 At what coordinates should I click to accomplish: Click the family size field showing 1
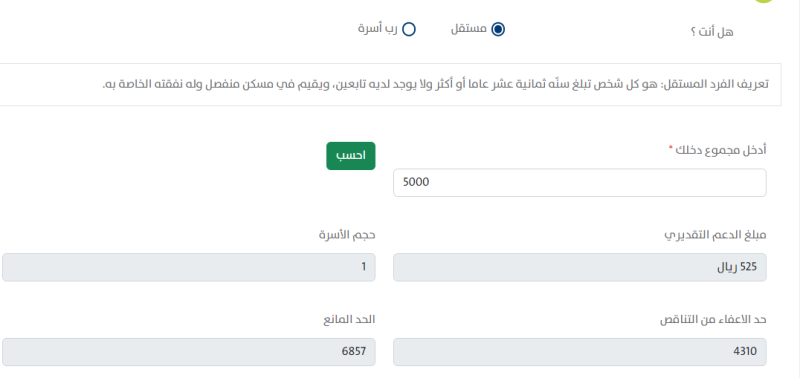(189, 267)
